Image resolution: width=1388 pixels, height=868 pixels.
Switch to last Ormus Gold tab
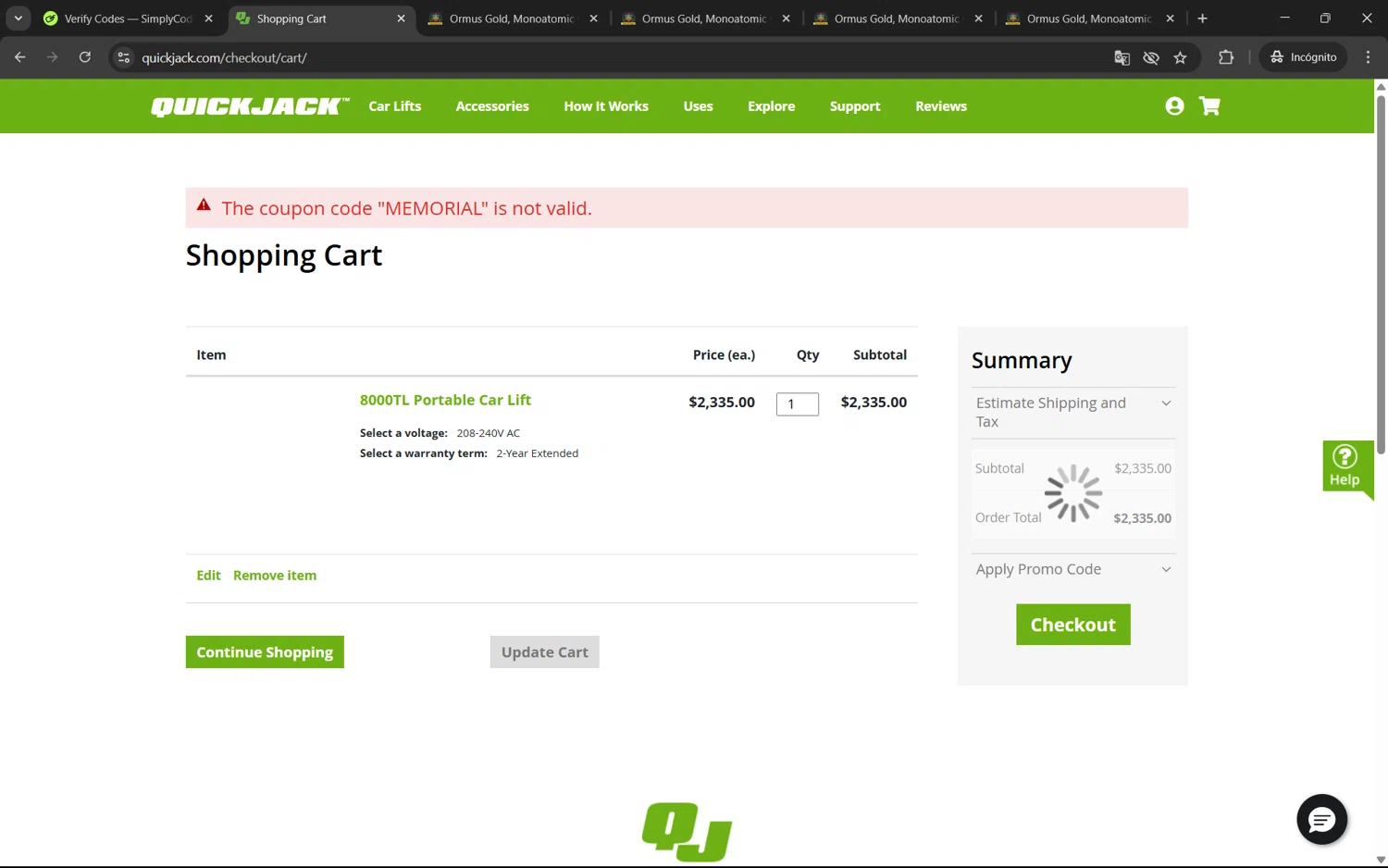click(x=1089, y=19)
